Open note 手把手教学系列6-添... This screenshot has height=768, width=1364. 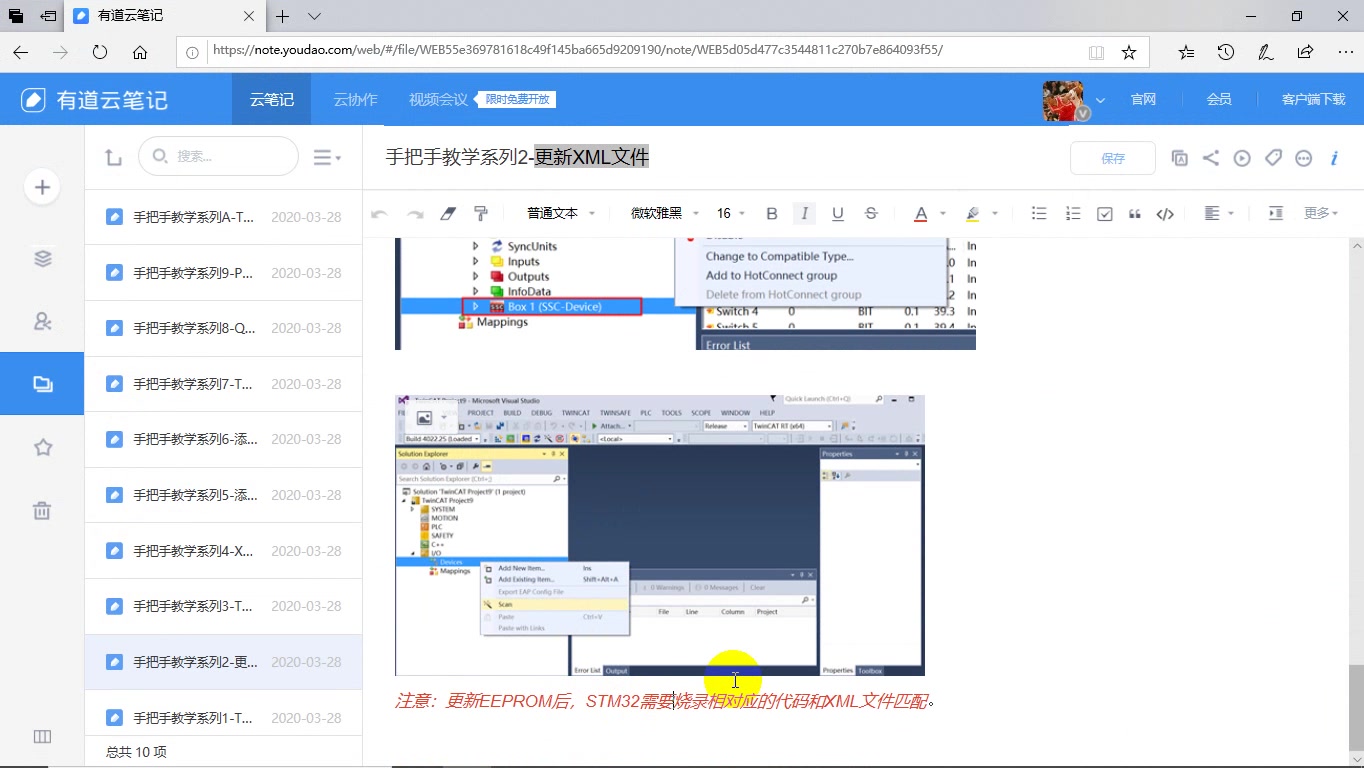[223, 439]
